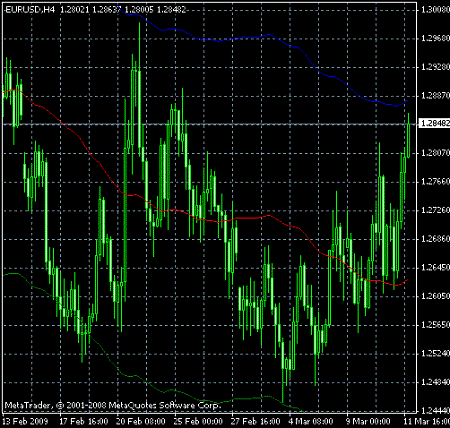Click the EURUSD,H4 chart title label

click(30, 10)
